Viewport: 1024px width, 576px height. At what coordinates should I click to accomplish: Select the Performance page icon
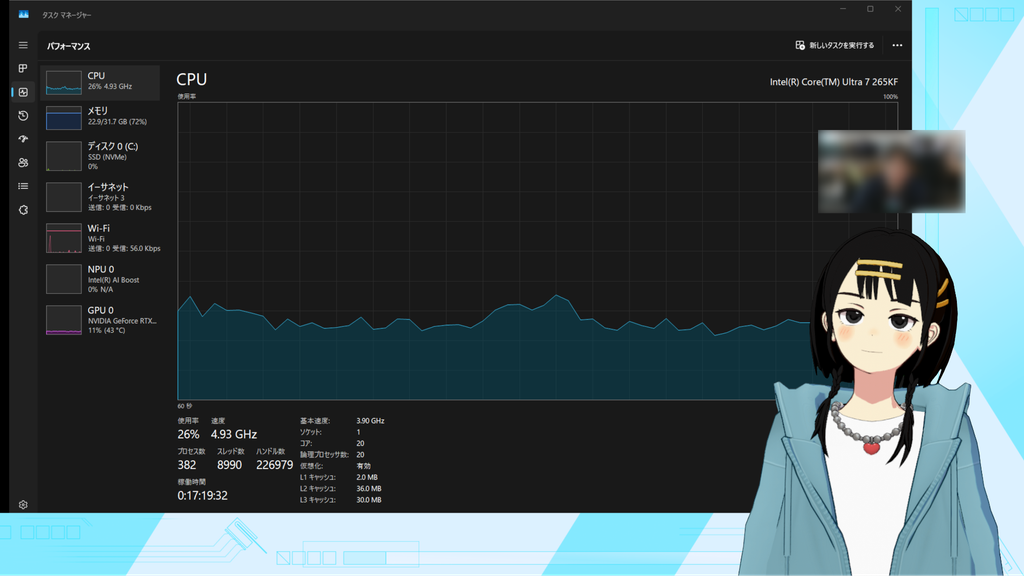[23, 92]
